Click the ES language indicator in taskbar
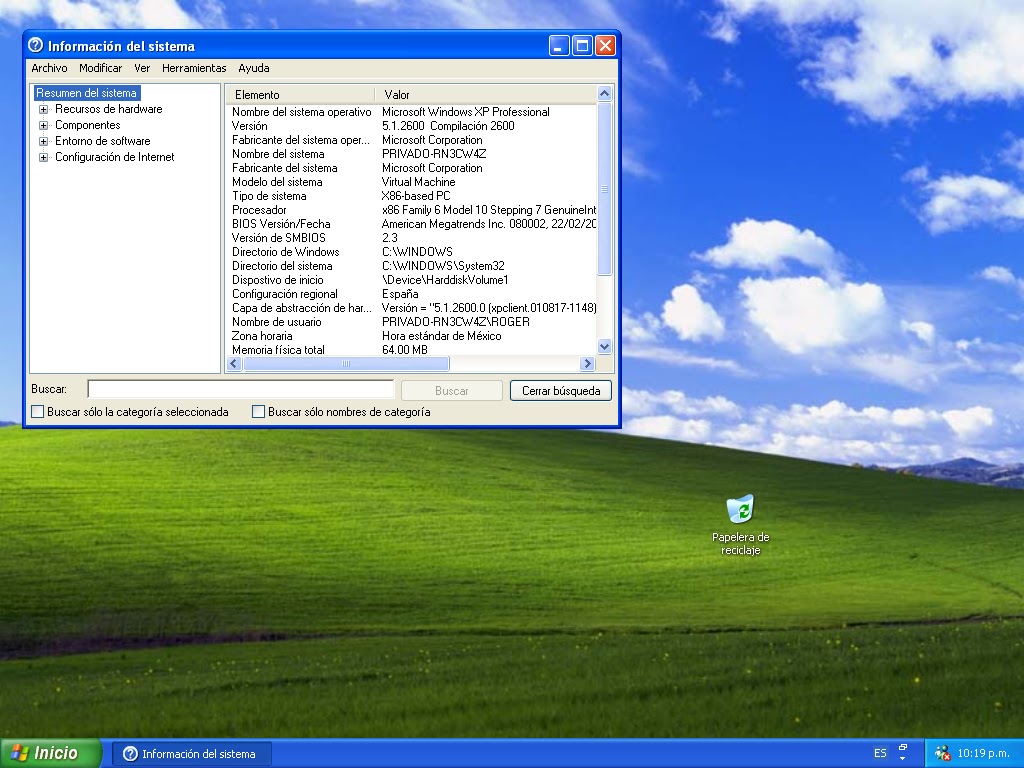1024x768 pixels. (x=880, y=752)
